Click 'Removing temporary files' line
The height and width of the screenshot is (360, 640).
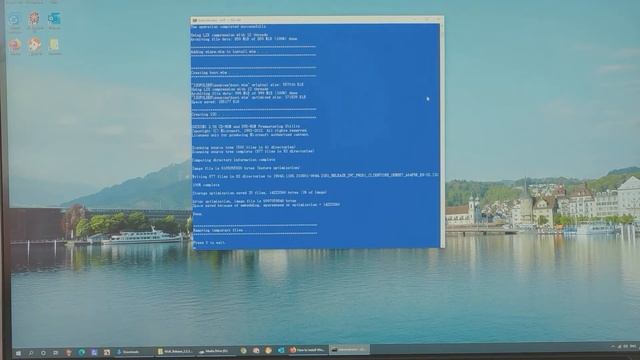tap(218, 230)
